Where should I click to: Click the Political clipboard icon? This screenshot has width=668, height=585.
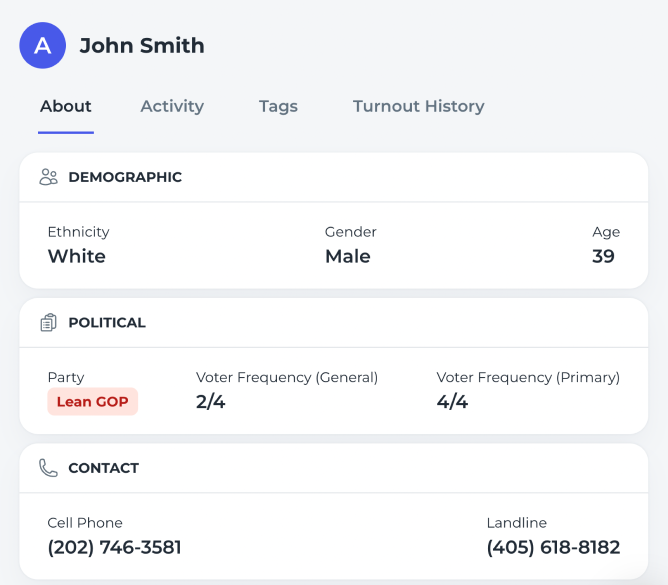[48, 323]
